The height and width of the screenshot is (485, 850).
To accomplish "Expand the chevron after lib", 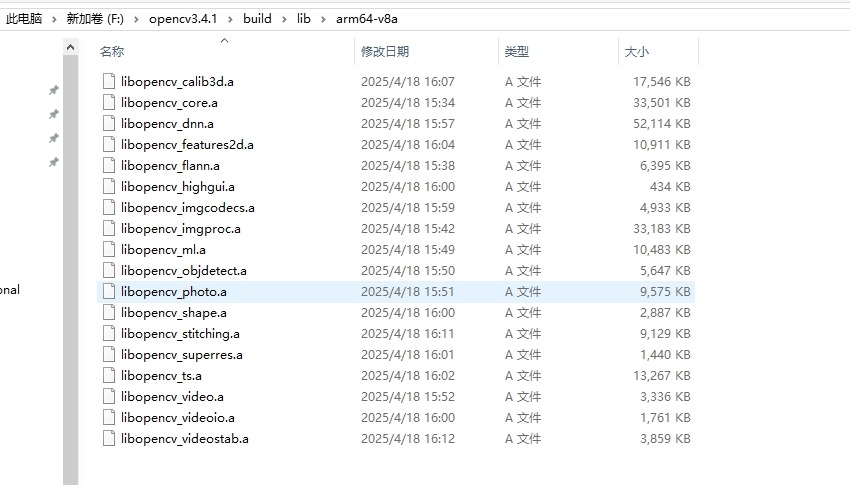I will (324, 19).
